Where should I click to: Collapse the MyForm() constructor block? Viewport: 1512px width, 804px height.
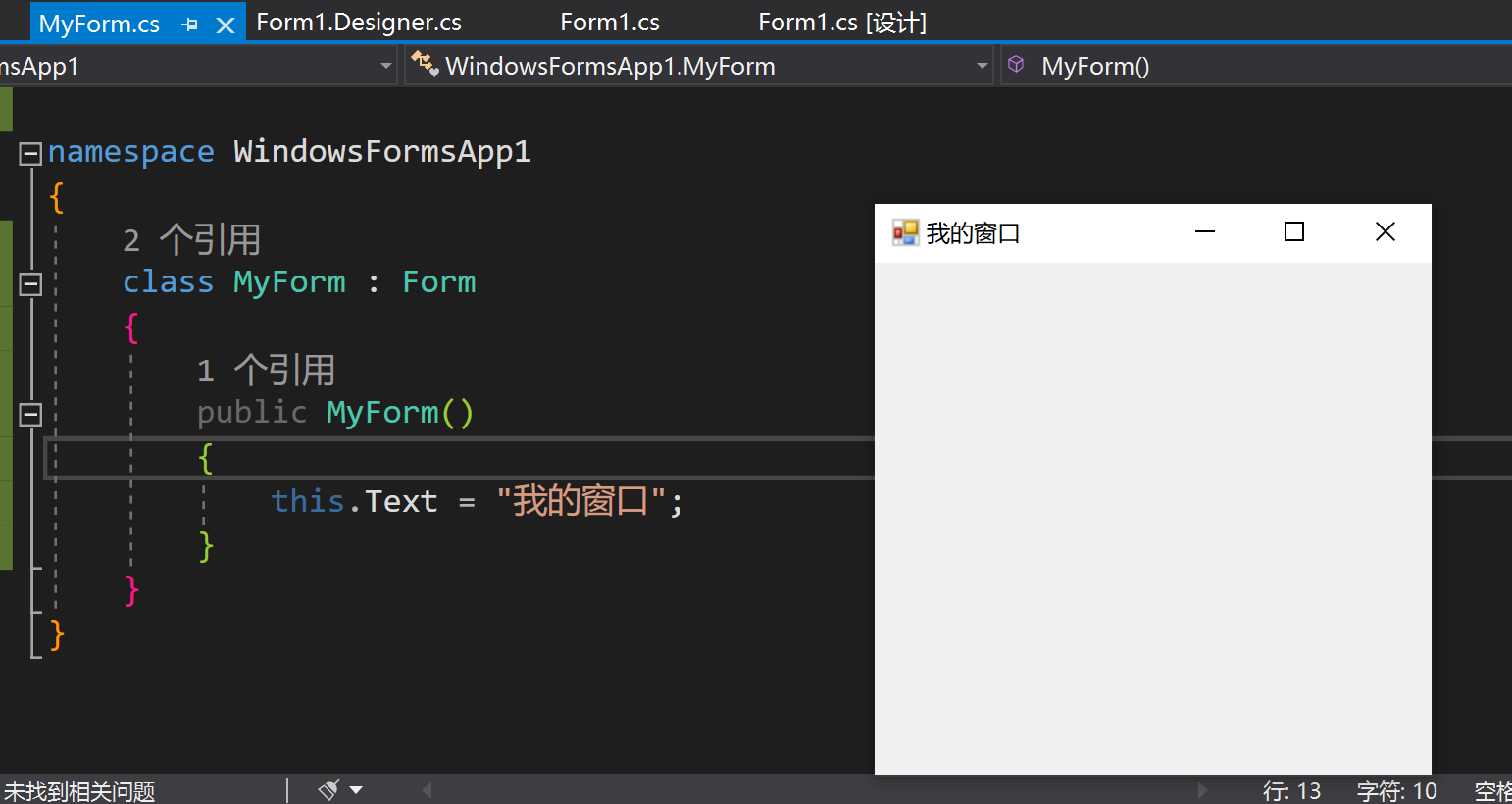pos(30,414)
